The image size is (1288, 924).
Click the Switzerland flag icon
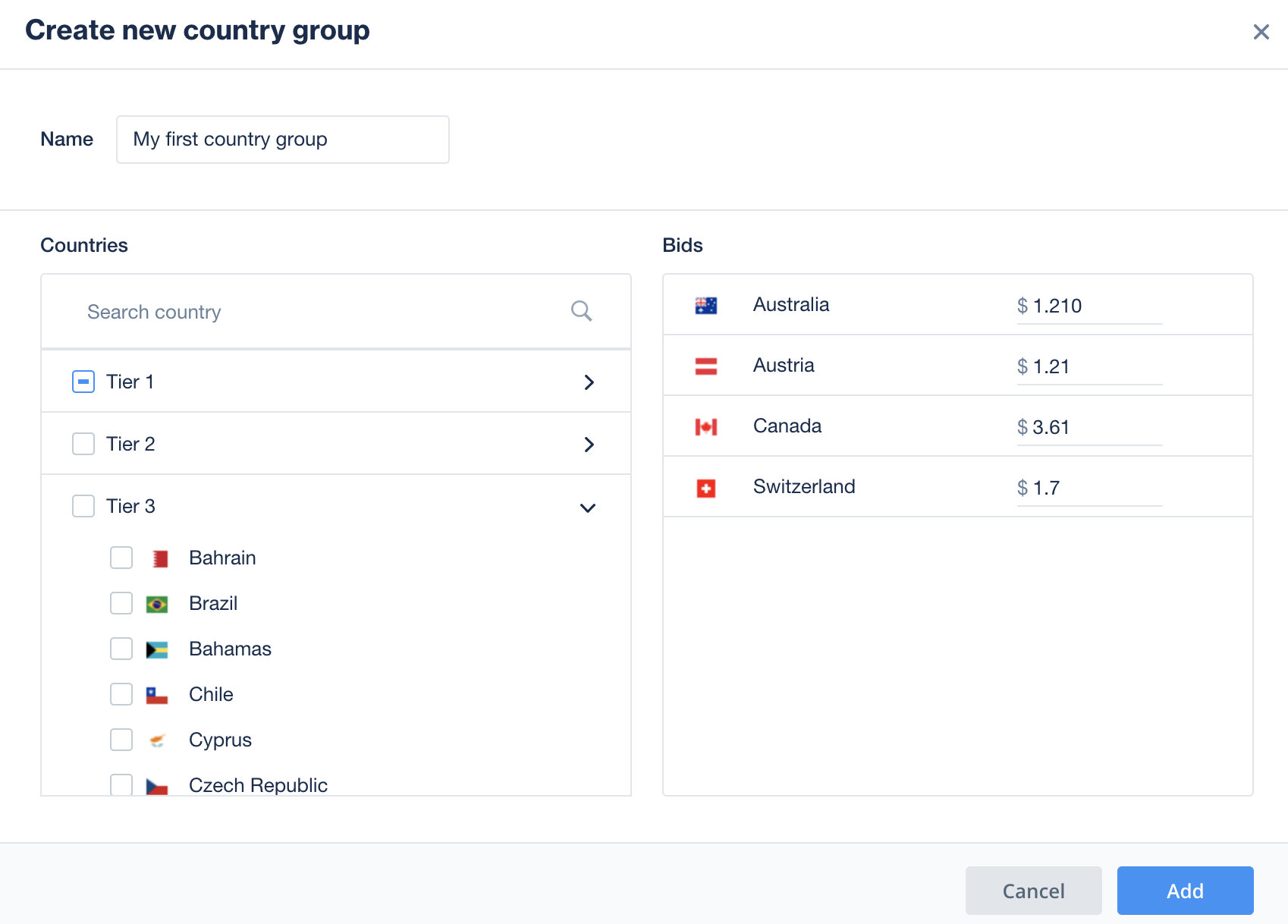pos(706,488)
